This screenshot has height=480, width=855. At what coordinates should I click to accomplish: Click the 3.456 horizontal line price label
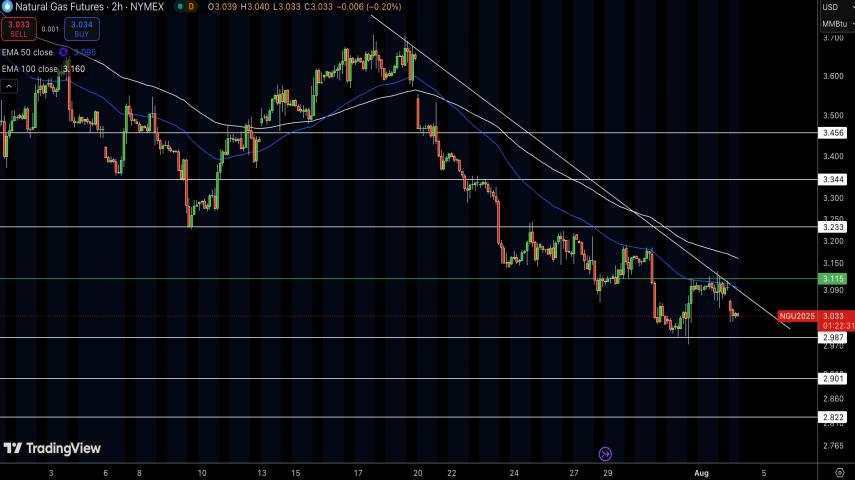point(833,132)
